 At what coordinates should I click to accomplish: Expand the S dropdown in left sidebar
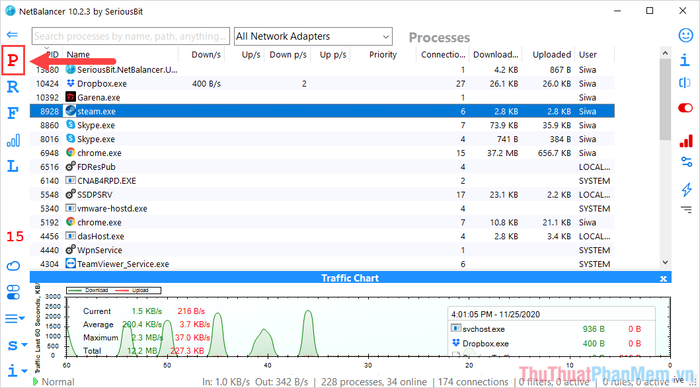pos(17,345)
